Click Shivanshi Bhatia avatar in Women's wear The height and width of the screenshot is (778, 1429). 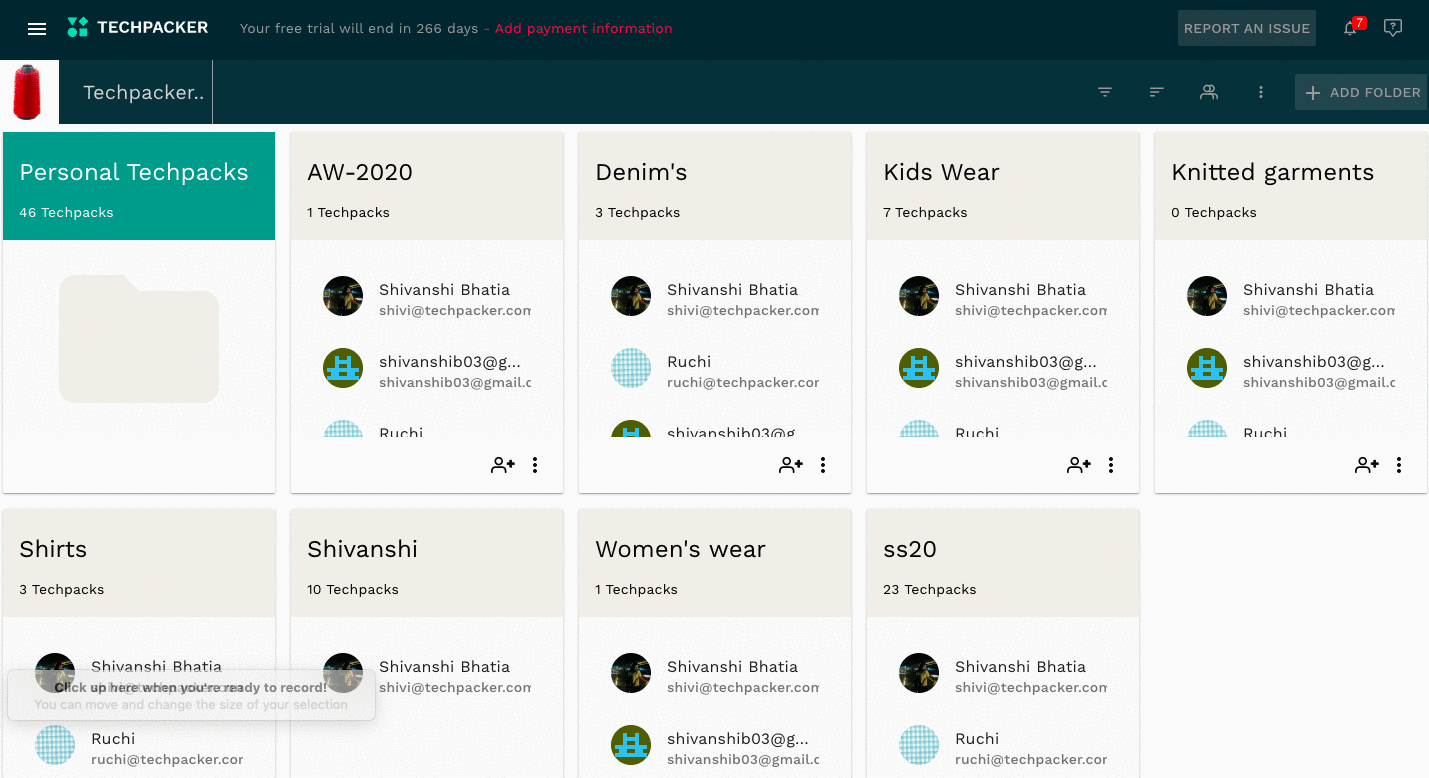(x=631, y=673)
